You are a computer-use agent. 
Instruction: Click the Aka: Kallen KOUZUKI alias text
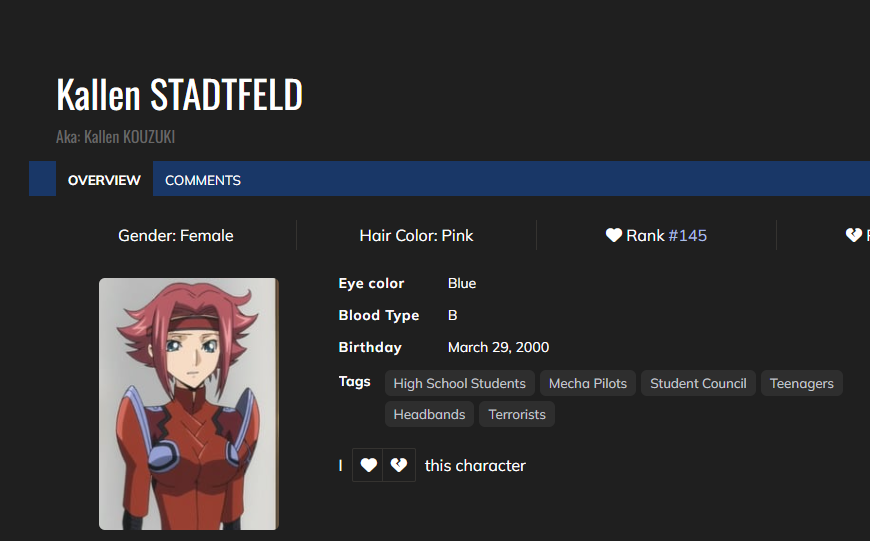click(115, 137)
